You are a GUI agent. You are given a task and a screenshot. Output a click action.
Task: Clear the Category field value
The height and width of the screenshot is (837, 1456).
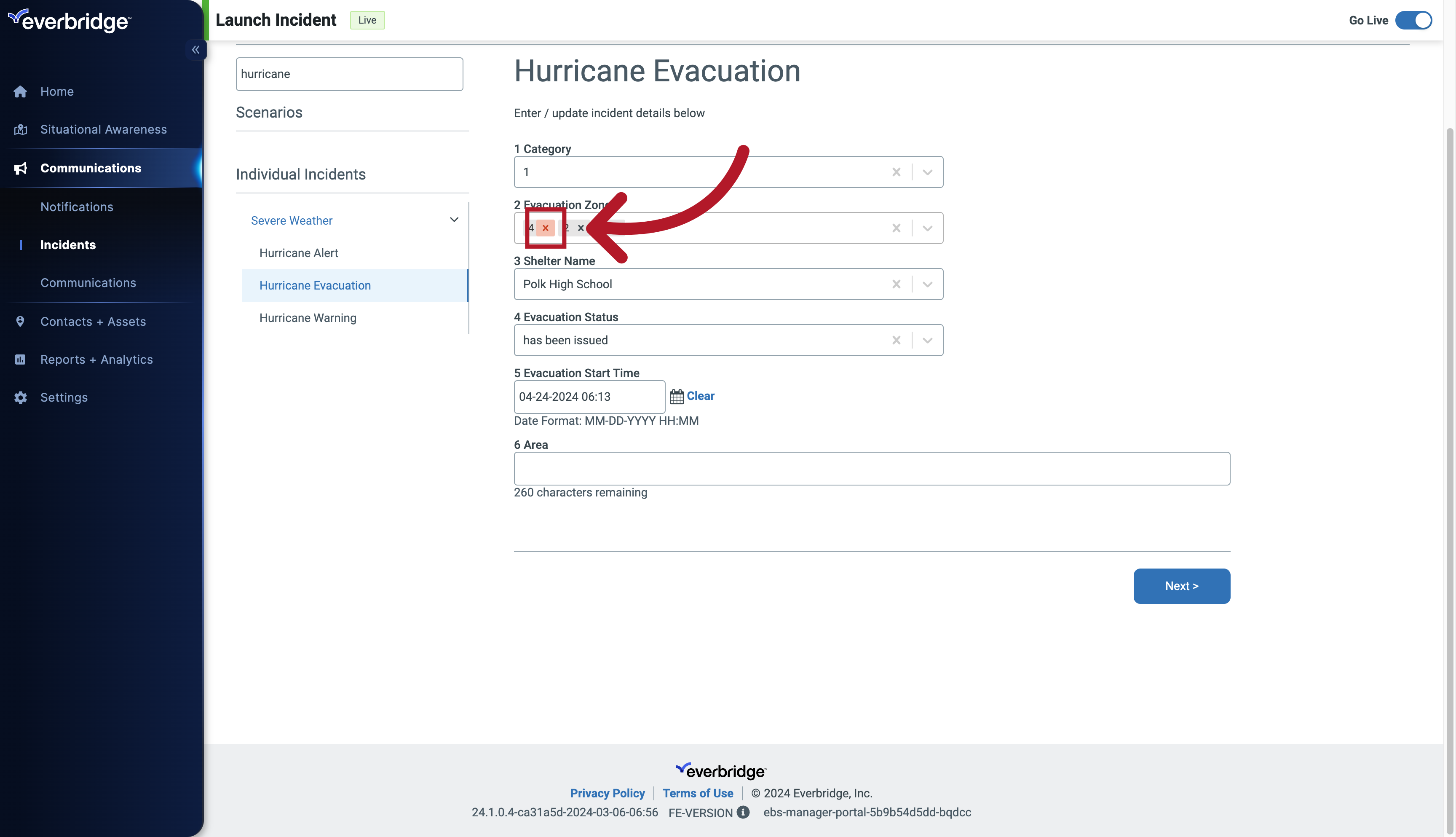coord(897,172)
